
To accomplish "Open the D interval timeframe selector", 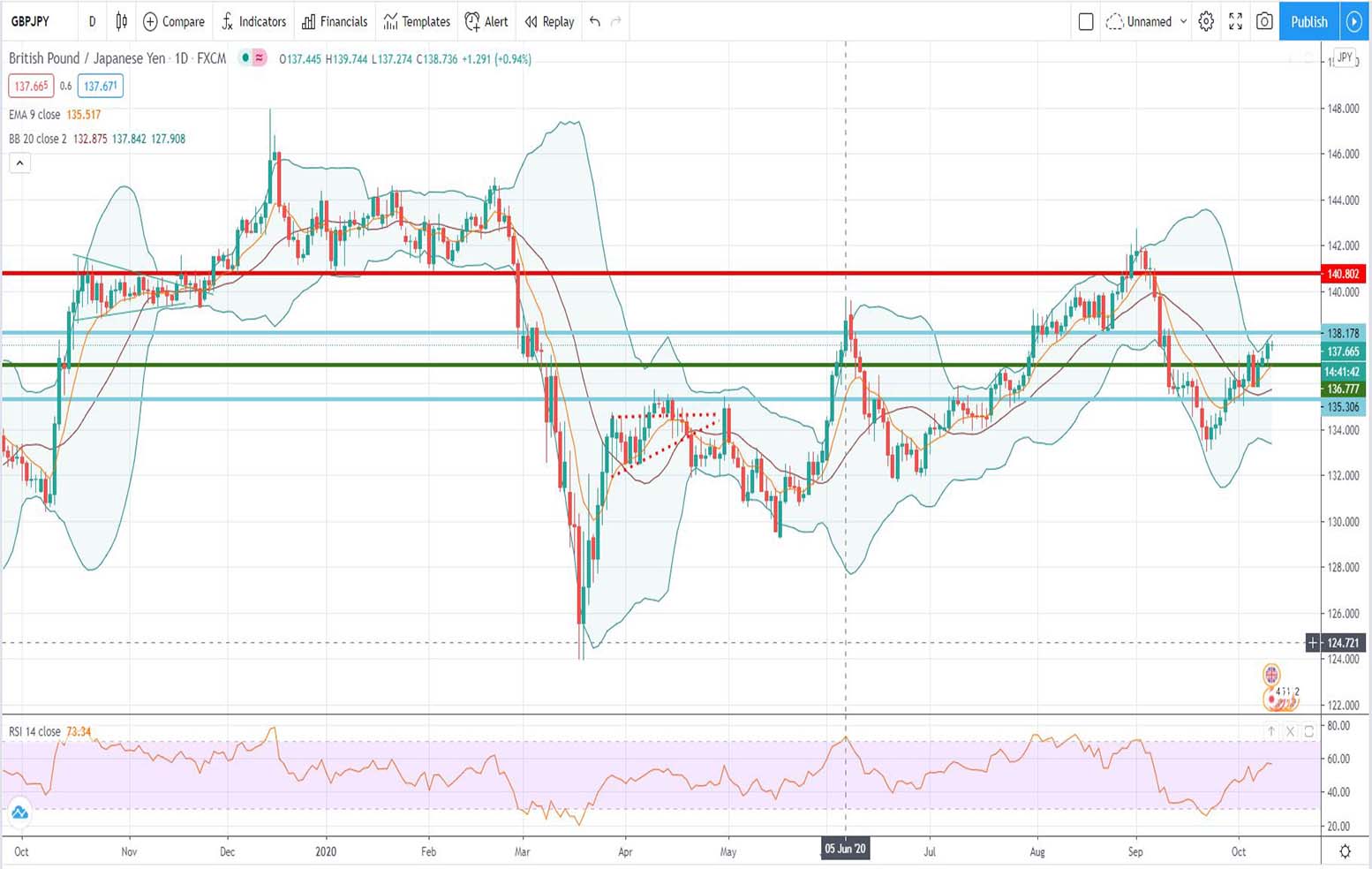I will tap(92, 21).
